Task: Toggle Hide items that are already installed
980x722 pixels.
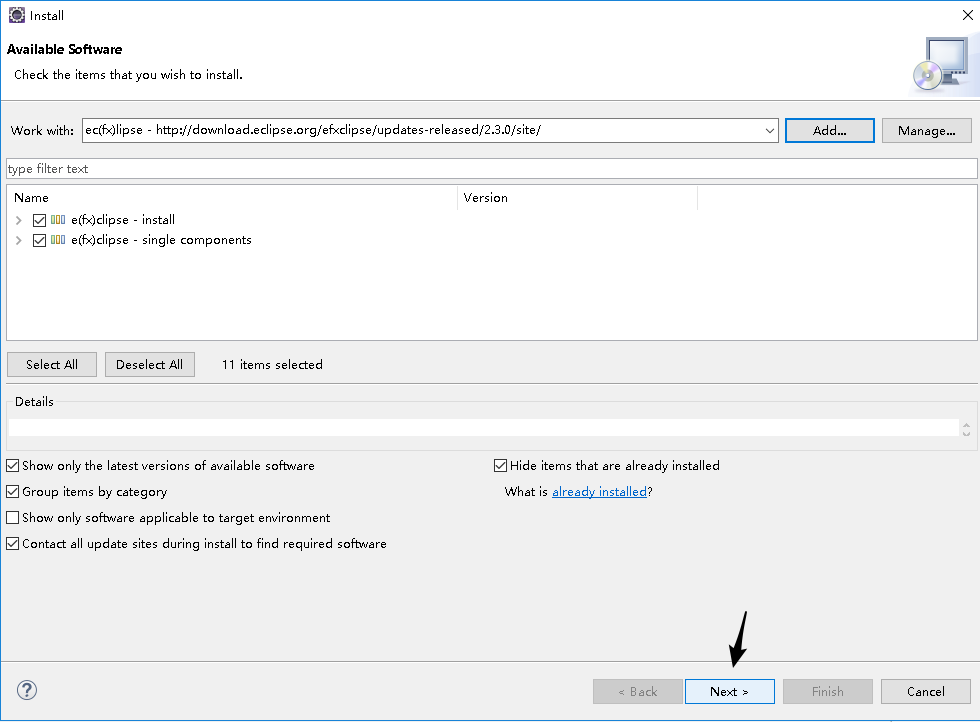Action: [x=500, y=466]
